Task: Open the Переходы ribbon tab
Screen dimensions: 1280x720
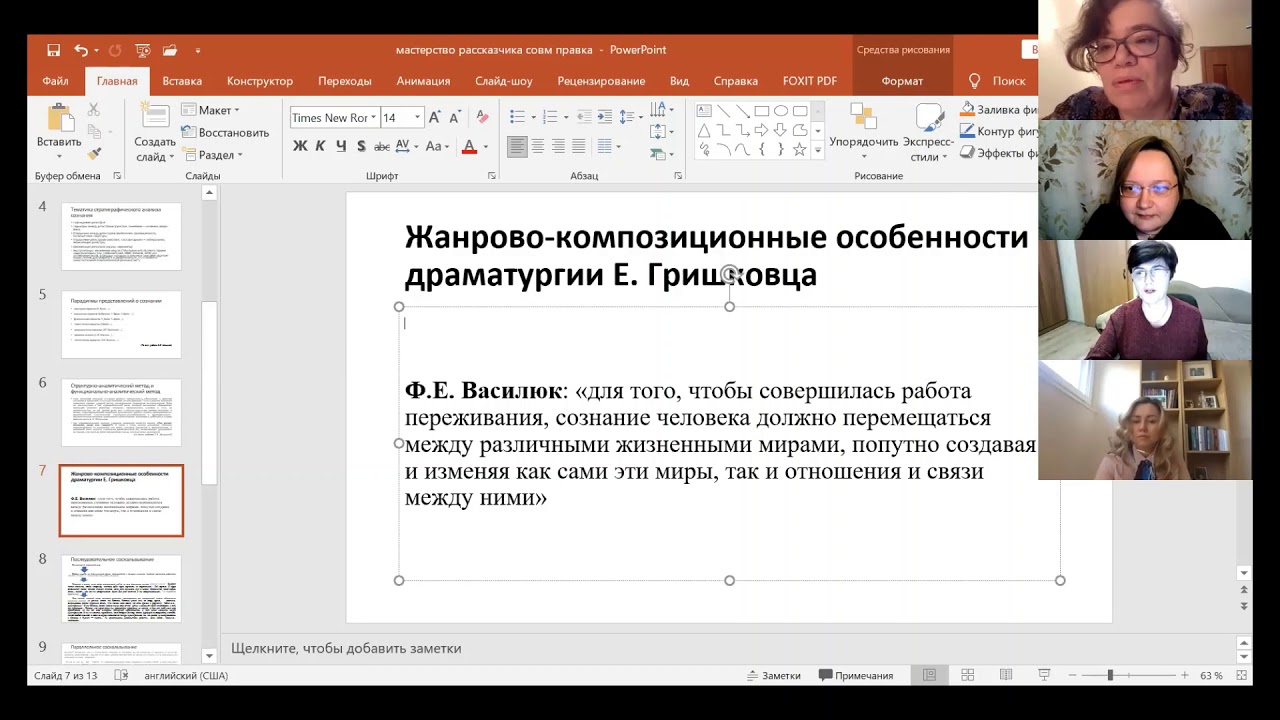Action: [345, 81]
